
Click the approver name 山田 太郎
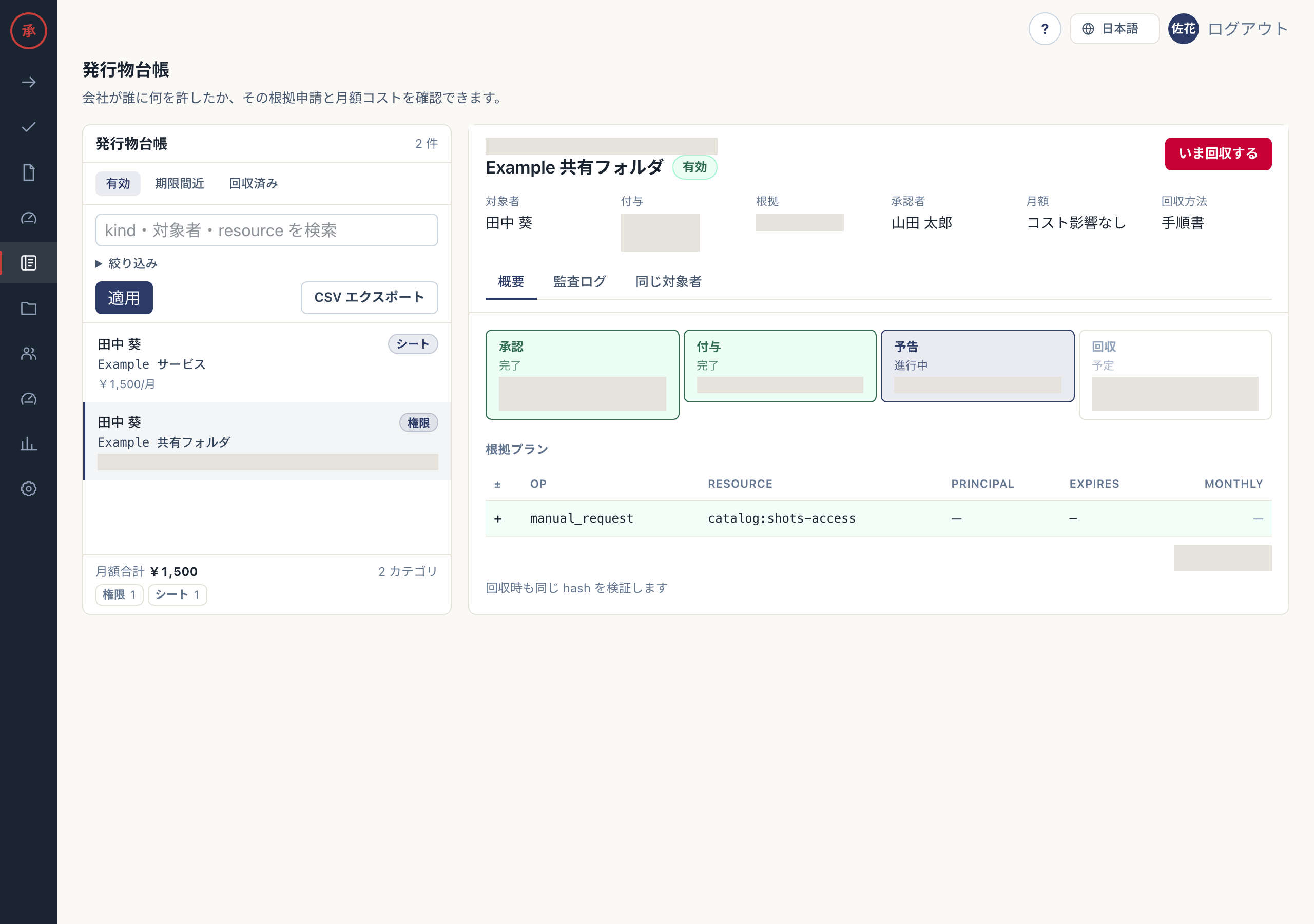[921, 223]
